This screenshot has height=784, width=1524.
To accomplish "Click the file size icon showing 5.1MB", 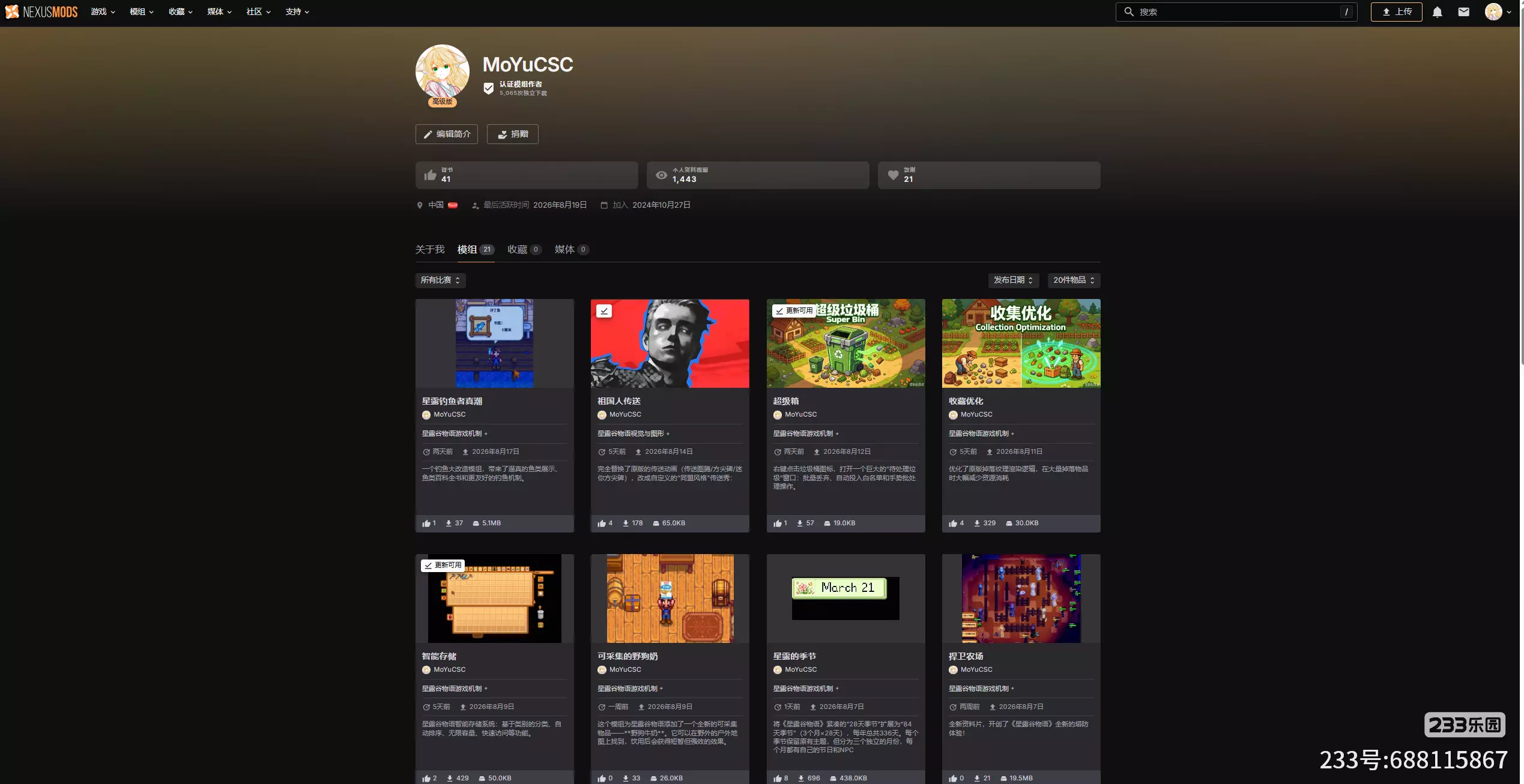I will pyautogui.click(x=476, y=523).
